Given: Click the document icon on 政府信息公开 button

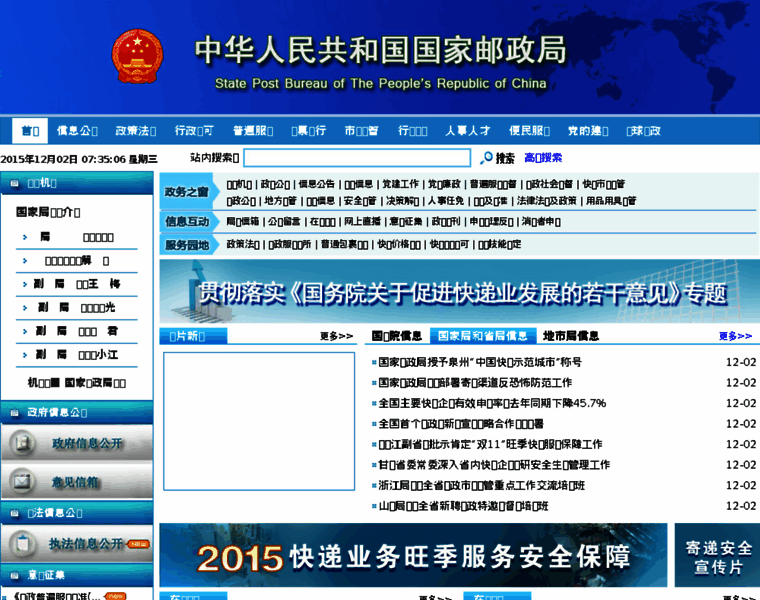Looking at the screenshot, I should click(22, 443).
